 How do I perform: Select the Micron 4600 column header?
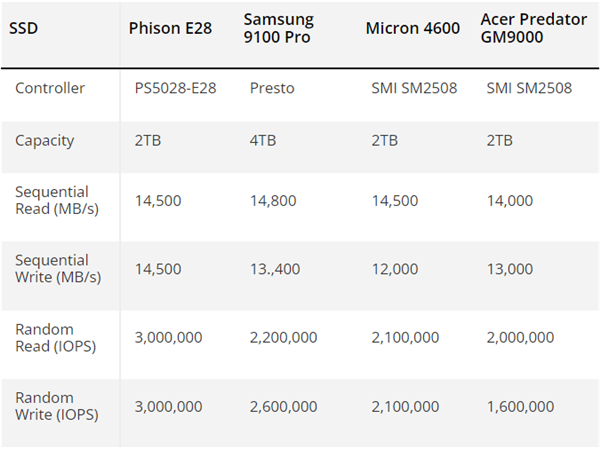[413, 28]
